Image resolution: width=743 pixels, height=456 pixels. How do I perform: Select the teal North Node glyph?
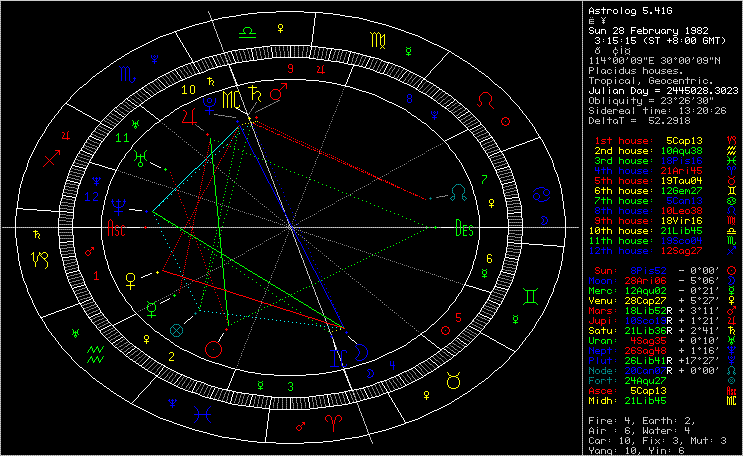click(x=459, y=193)
